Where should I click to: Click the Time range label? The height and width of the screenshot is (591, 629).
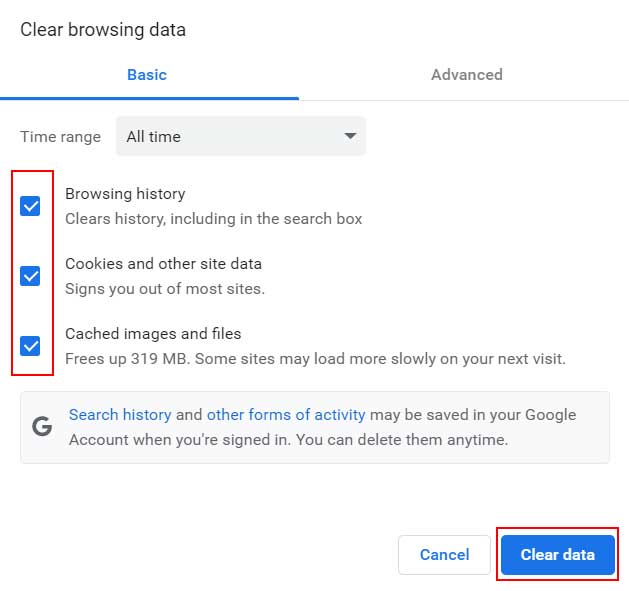[x=61, y=137]
